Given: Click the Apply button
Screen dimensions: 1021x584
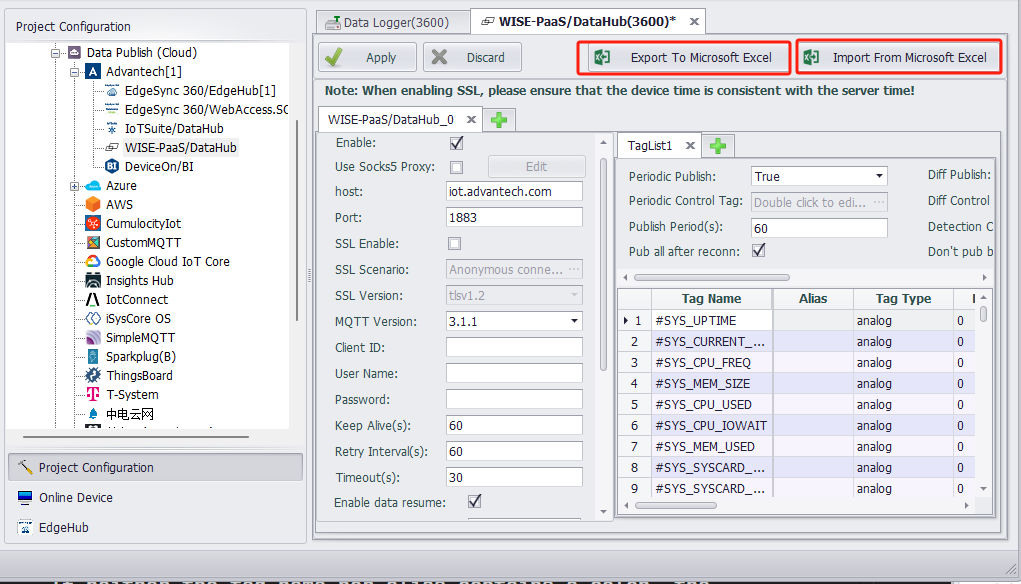Looking at the screenshot, I should pyautogui.click(x=367, y=57).
